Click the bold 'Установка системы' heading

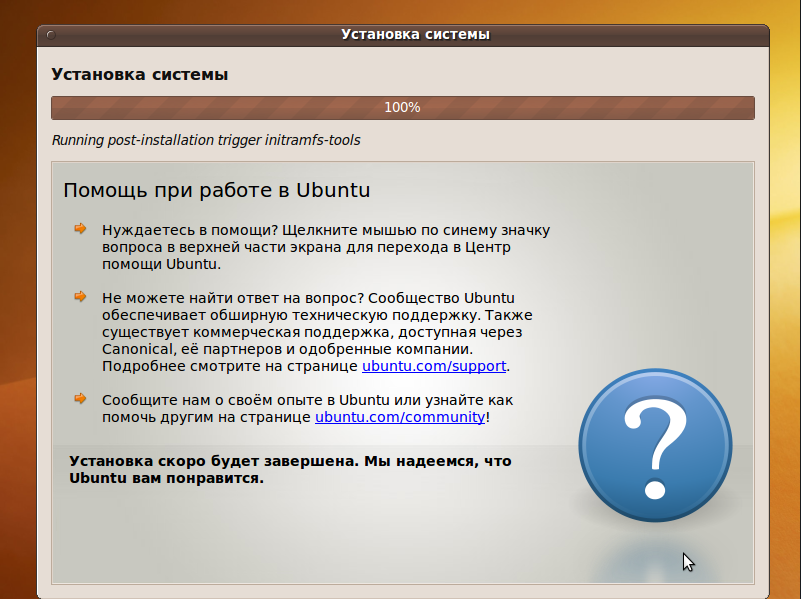[139, 75]
